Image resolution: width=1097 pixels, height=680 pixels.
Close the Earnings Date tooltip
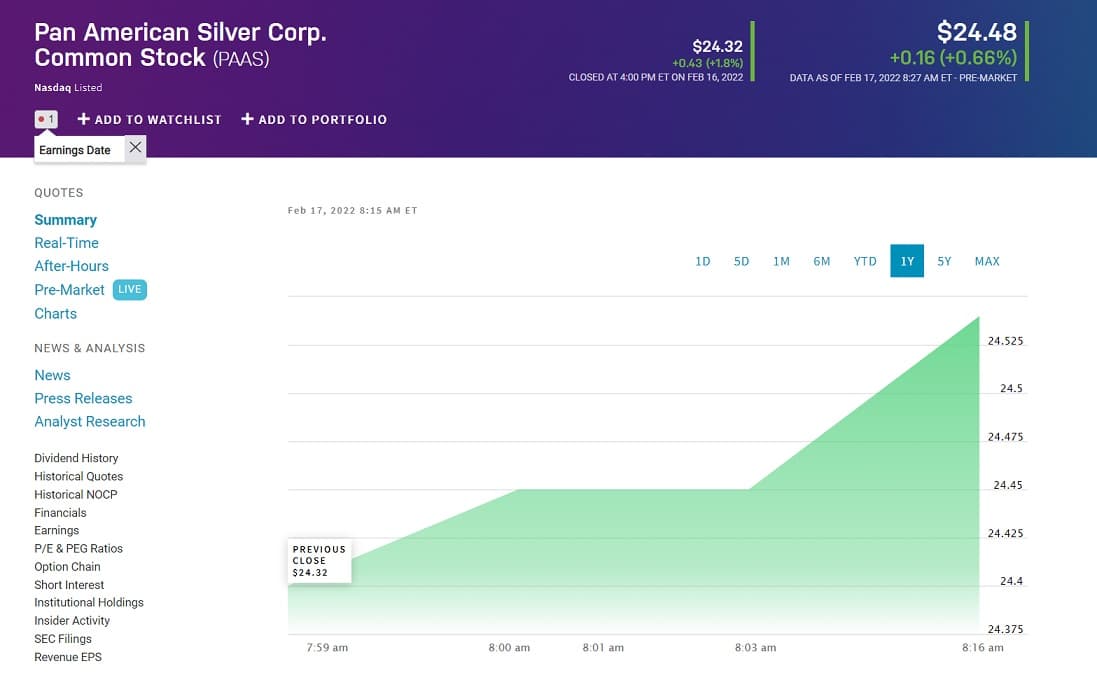(x=136, y=148)
